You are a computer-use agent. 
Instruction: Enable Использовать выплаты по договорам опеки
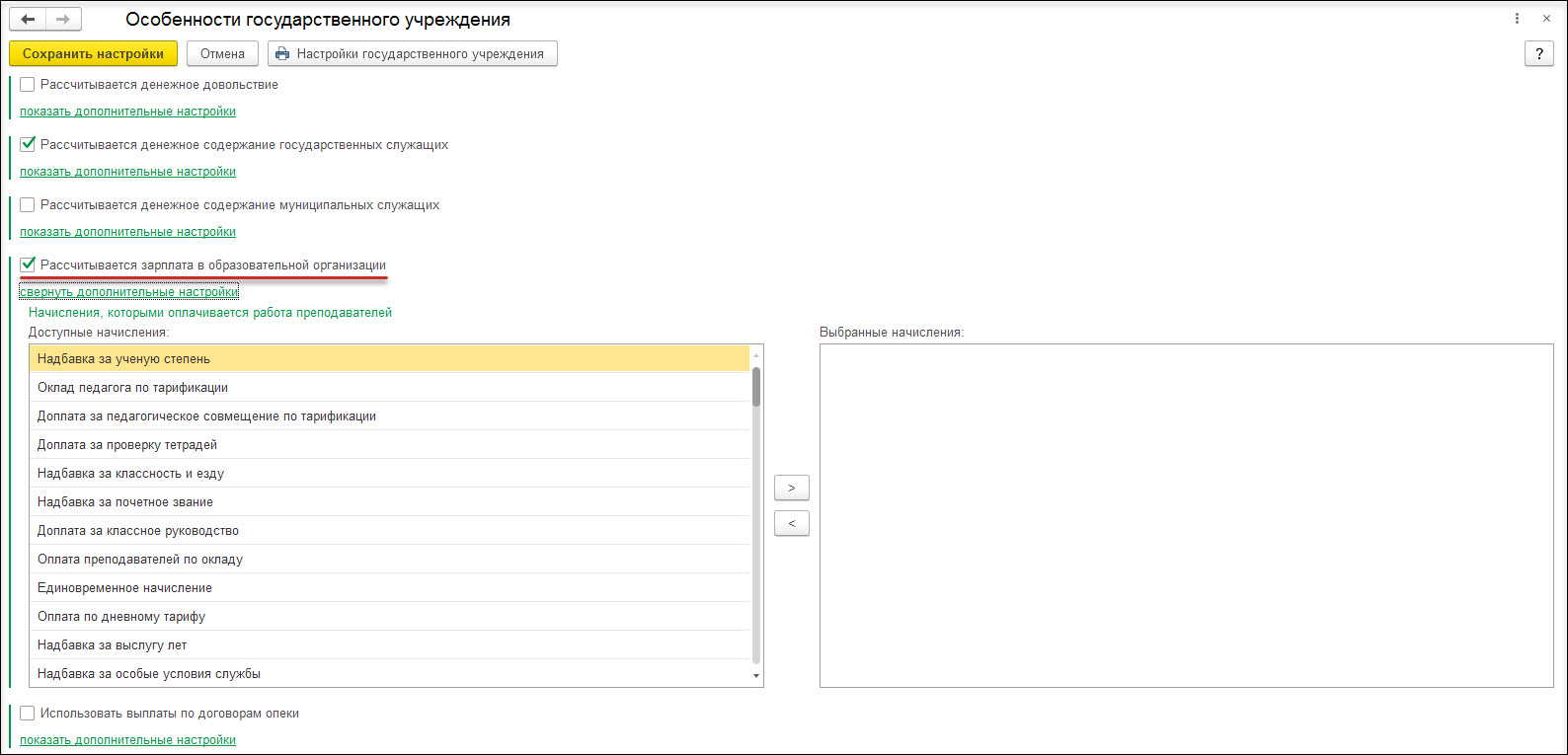tap(28, 714)
